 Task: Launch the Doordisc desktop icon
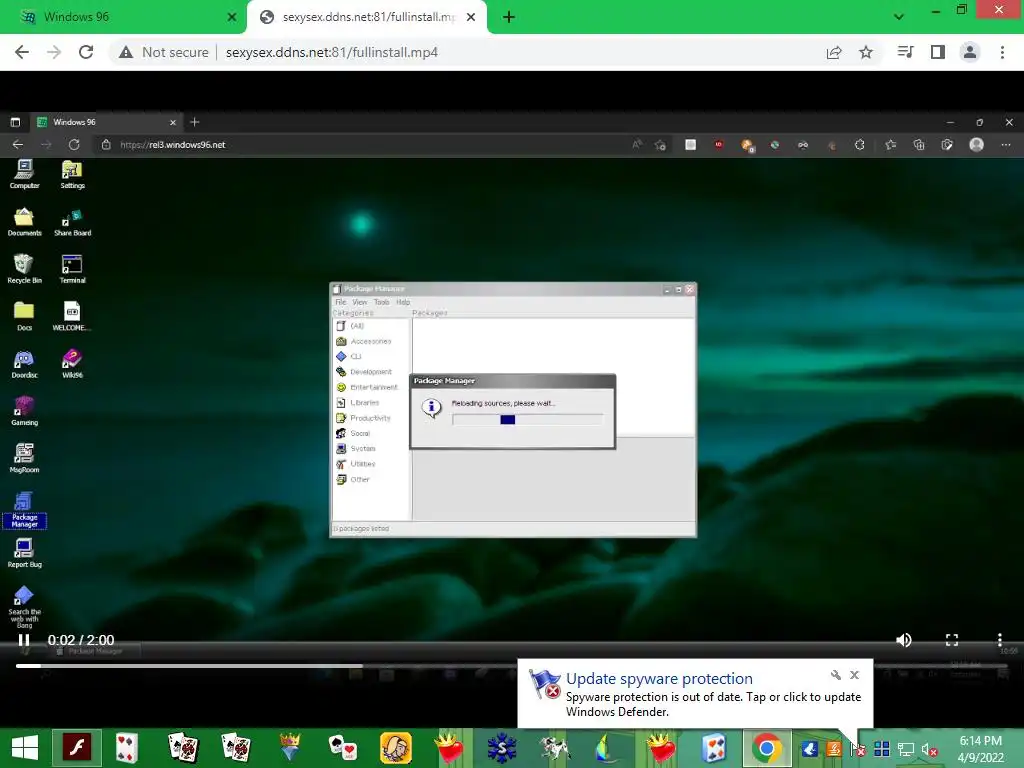[x=24, y=364]
